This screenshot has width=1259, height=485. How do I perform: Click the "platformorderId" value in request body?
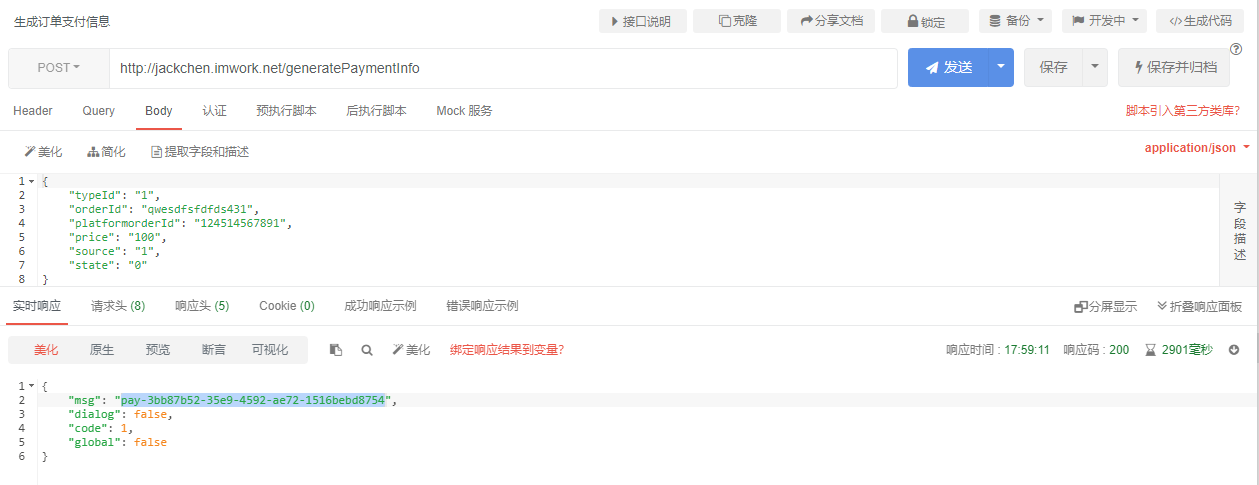click(x=243, y=223)
